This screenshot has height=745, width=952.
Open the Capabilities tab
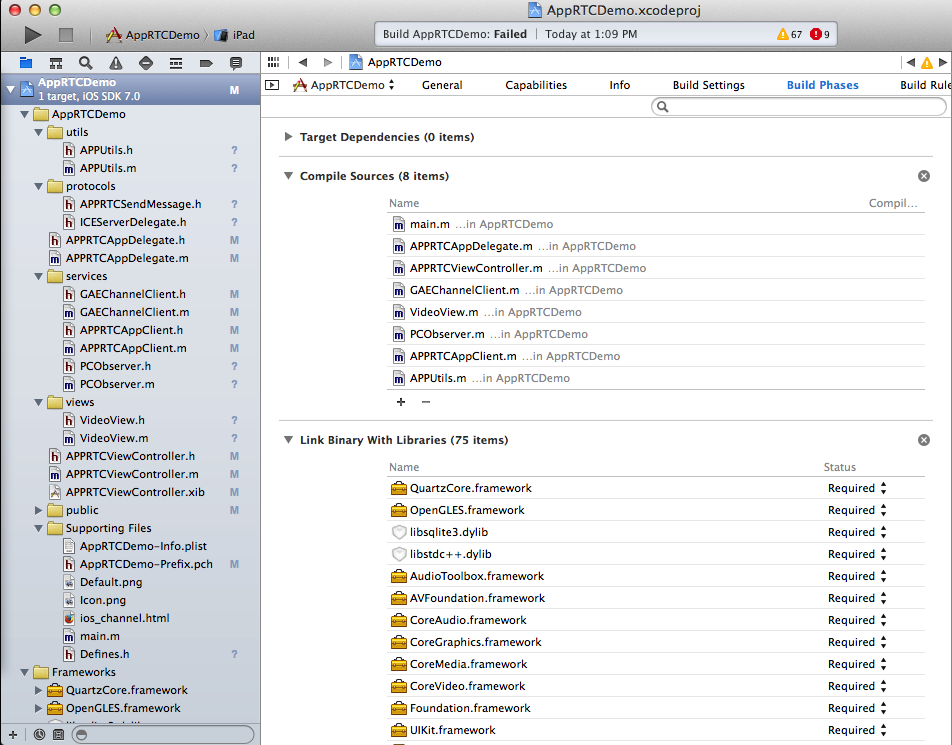536,85
